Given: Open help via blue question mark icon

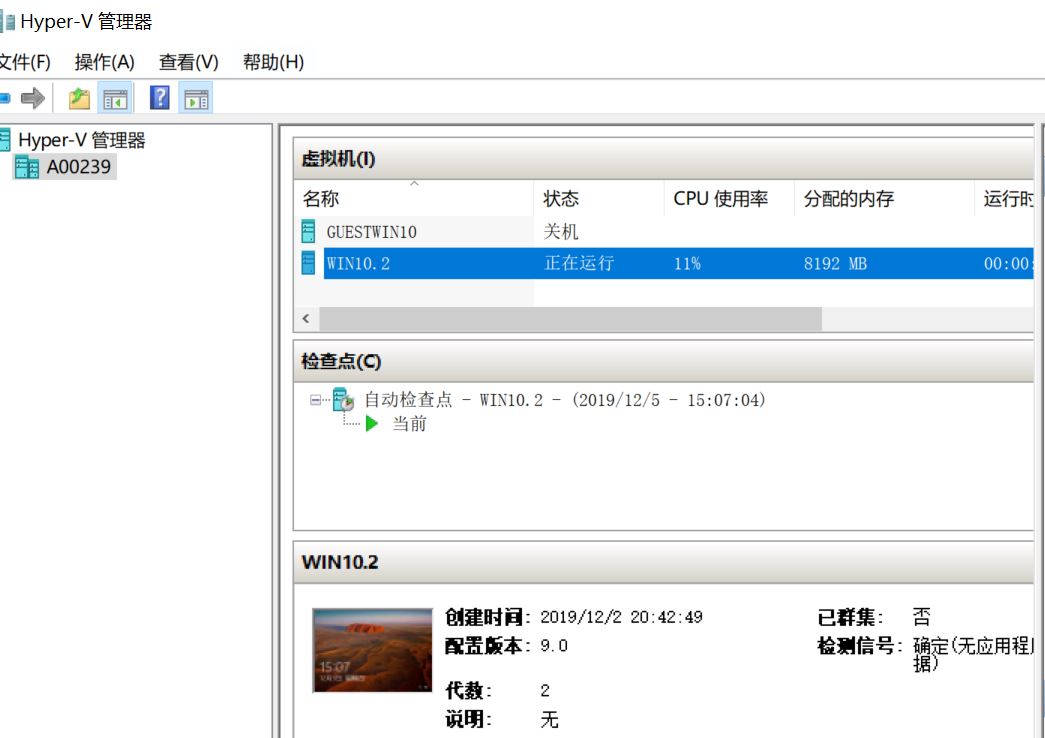Looking at the screenshot, I should click(160, 98).
